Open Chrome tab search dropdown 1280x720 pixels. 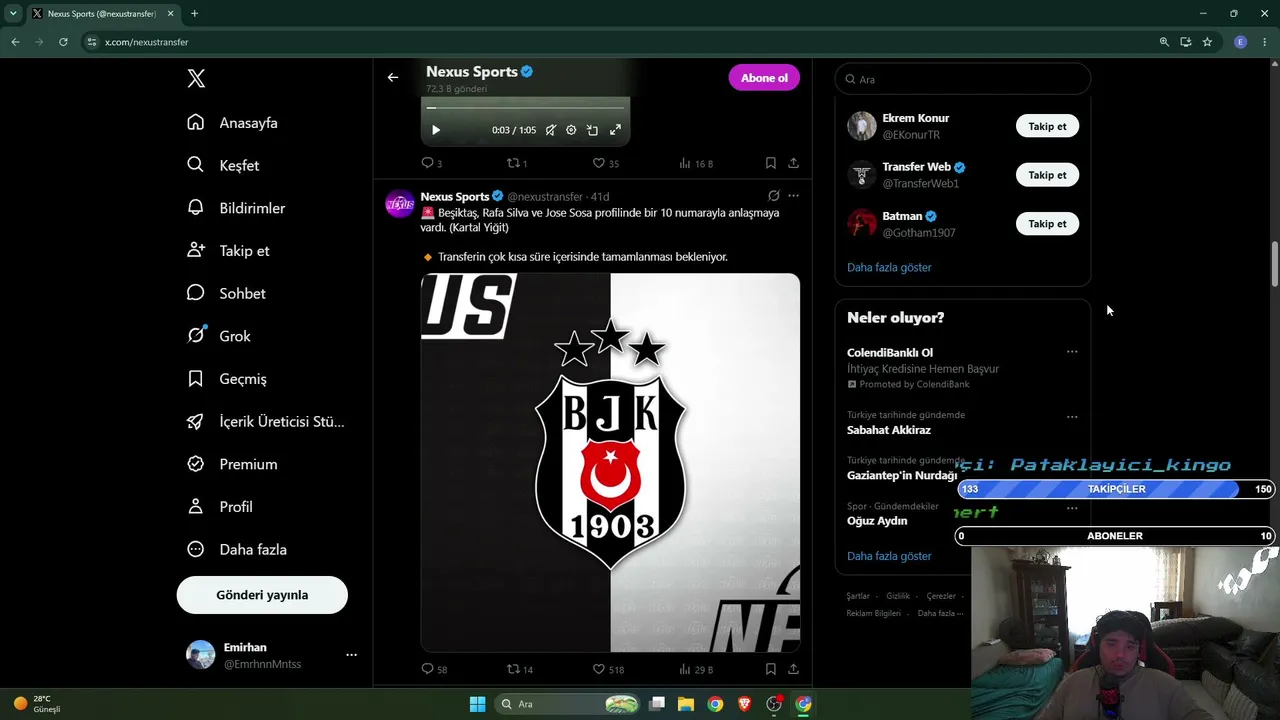(13, 13)
